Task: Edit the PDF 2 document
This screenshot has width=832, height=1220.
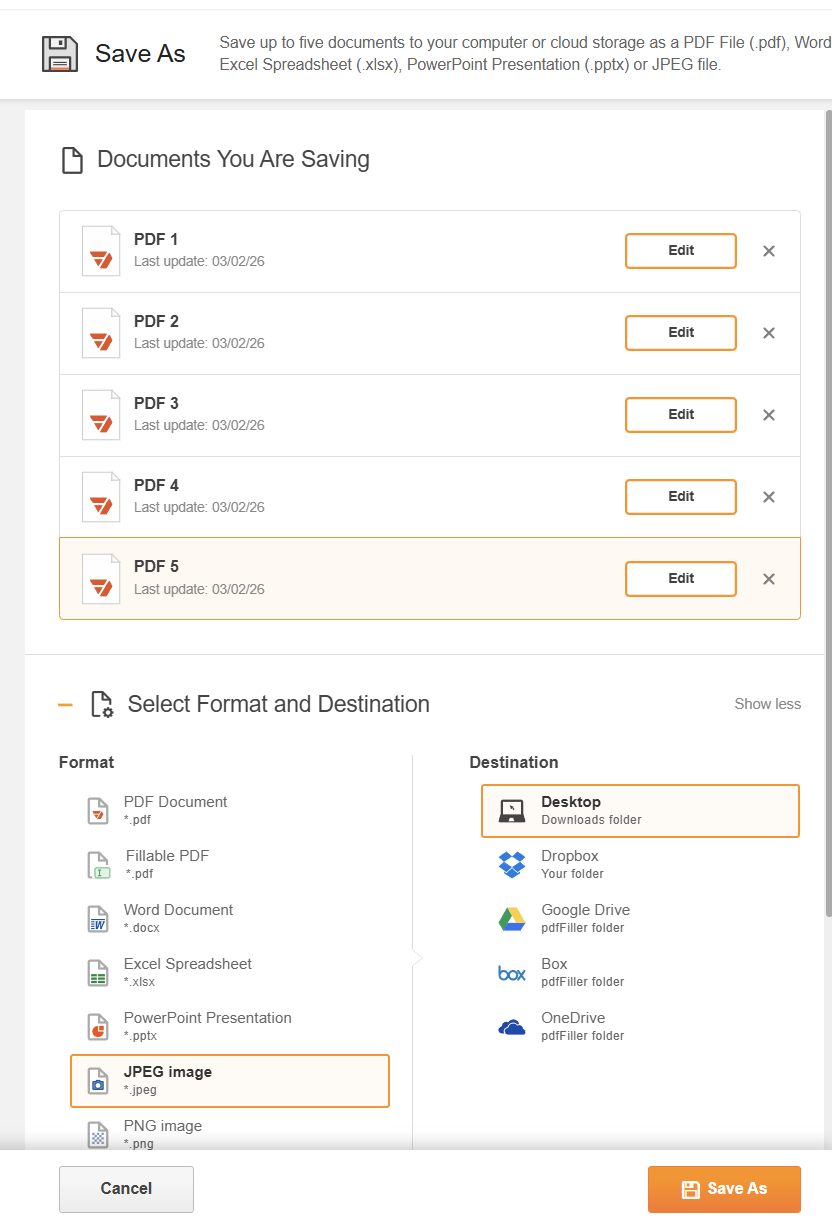Action: point(681,333)
